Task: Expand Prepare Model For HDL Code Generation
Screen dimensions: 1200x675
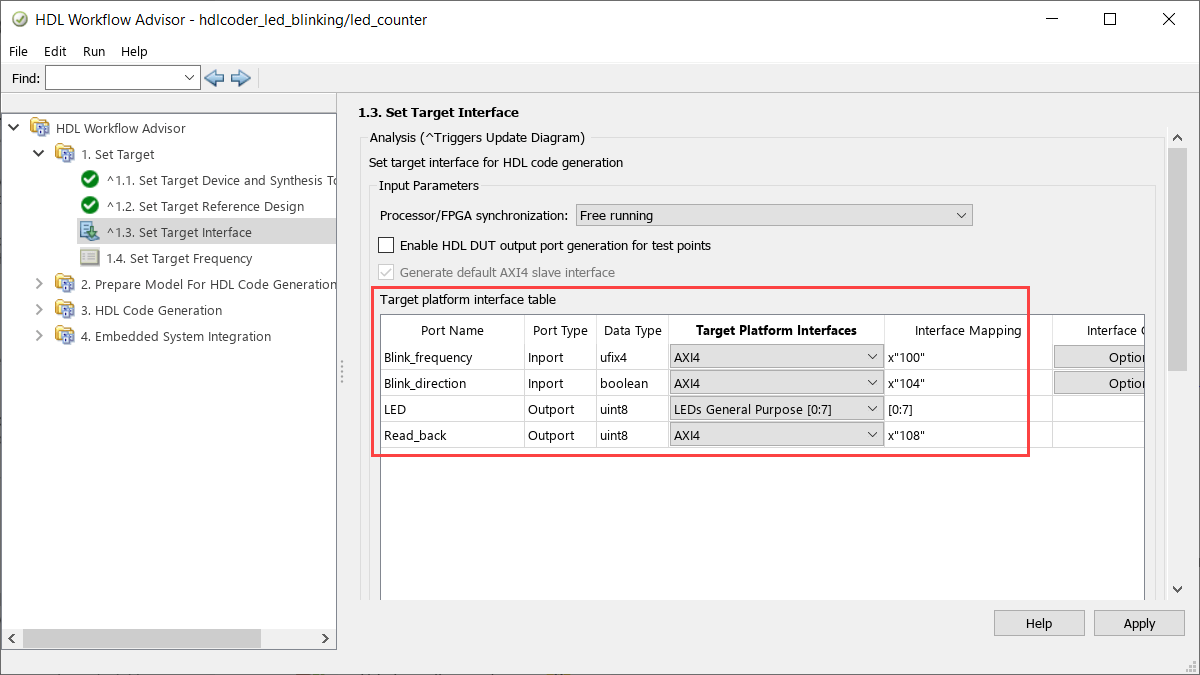Action: 39,284
